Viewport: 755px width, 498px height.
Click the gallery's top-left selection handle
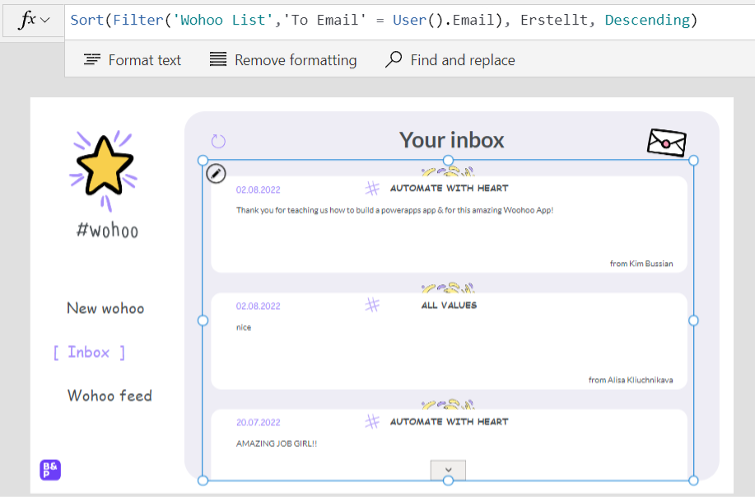click(x=203, y=160)
